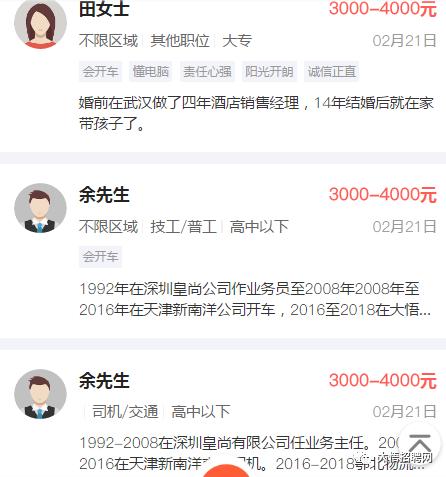
Task: Open the 技工/普工 applicant 余先生's name
Action: pos(104,195)
